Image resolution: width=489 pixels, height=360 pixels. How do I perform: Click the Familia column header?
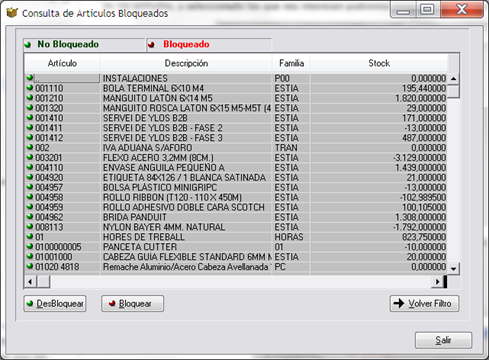(x=291, y=63)
